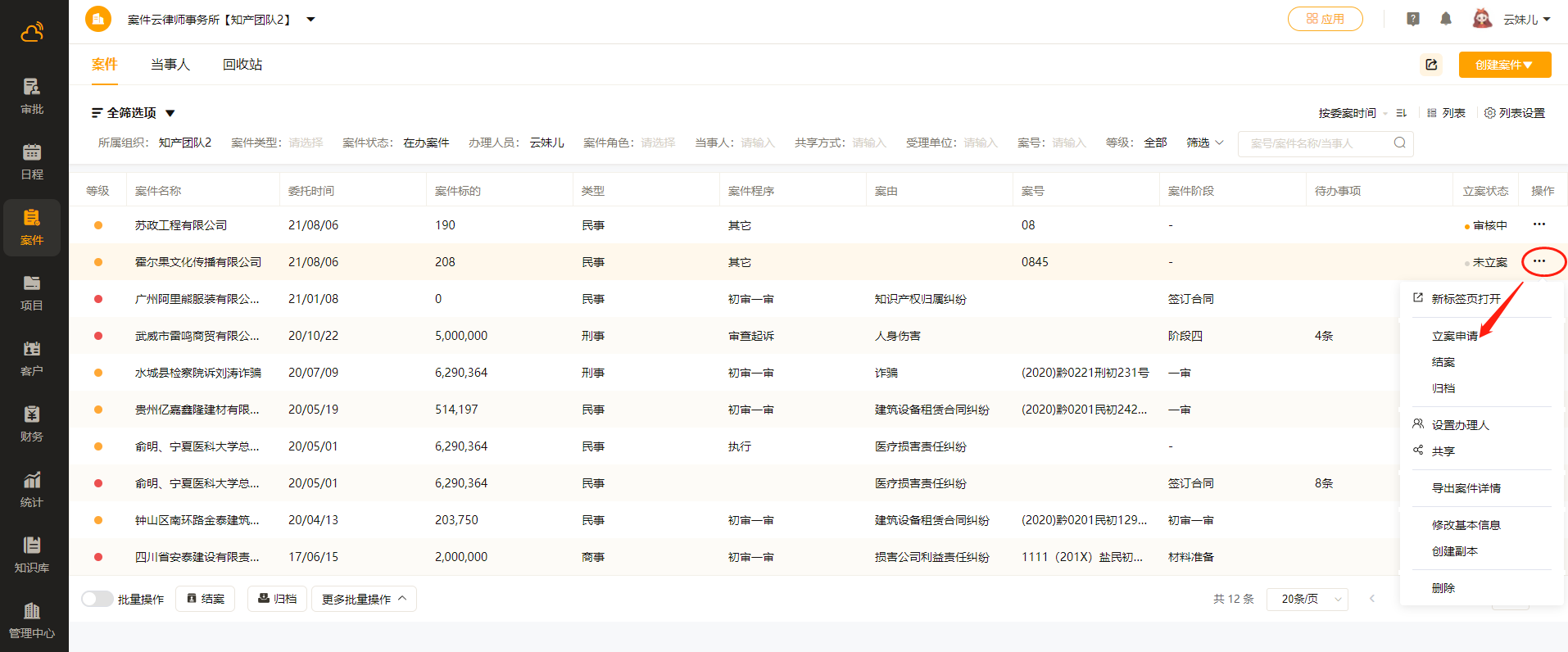This screenshot has width=1568, height=652.
Task: Select 立案申请 from the context menu
Action: (x=1454, y=336)
